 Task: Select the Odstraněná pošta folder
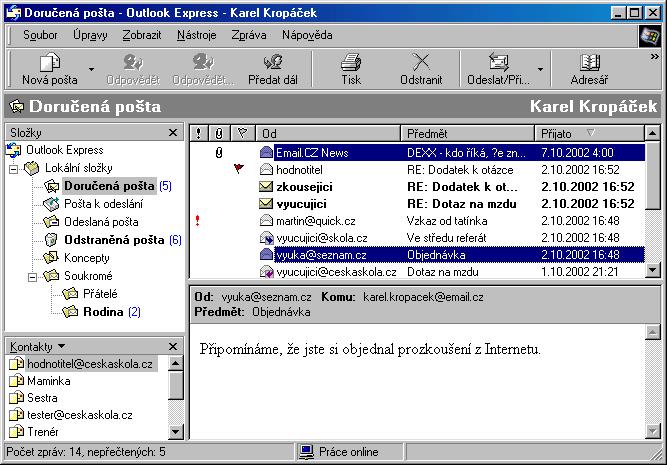click(x=114, y=240)
